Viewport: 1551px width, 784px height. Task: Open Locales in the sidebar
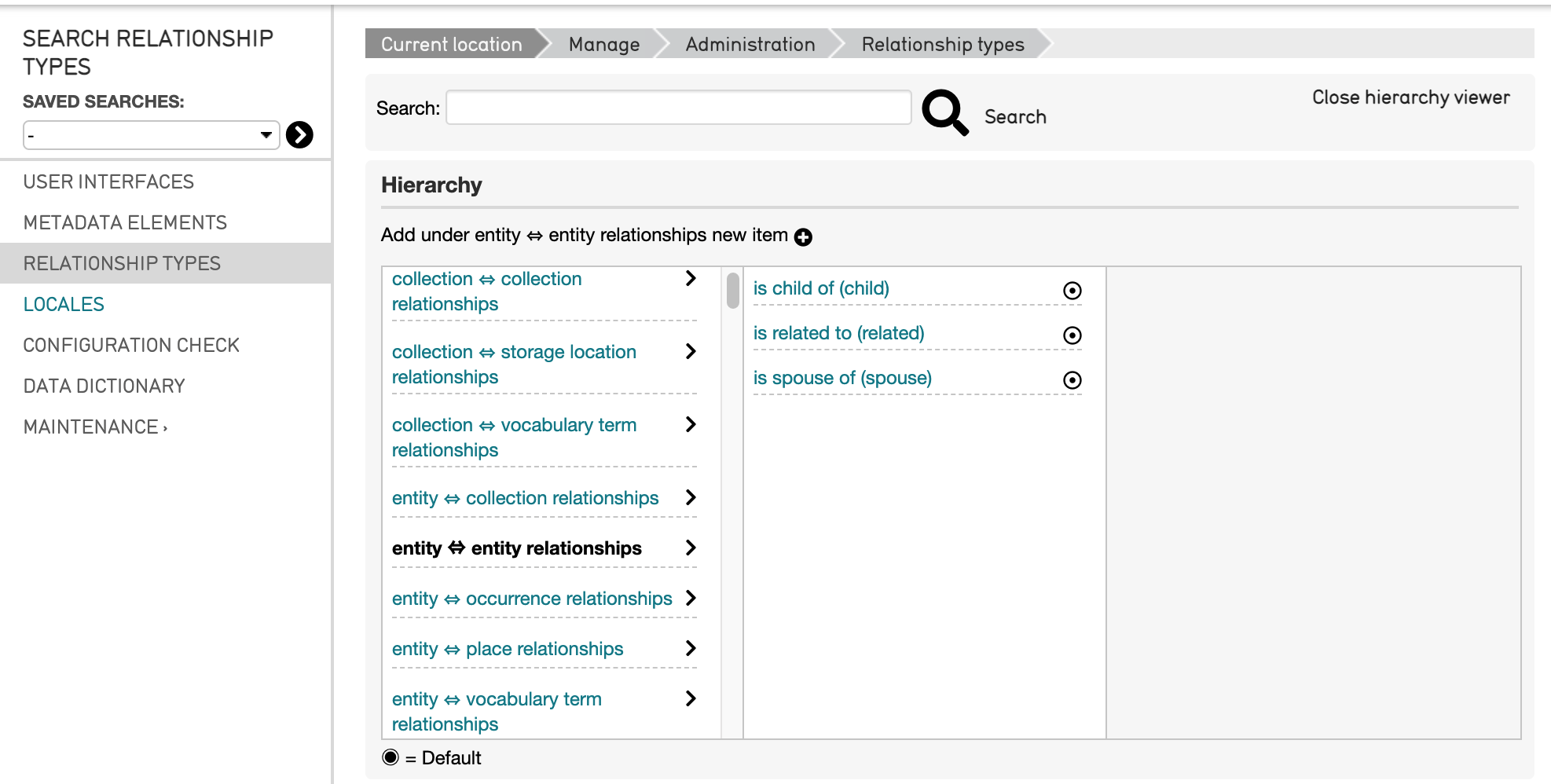(x=64, y=305)
